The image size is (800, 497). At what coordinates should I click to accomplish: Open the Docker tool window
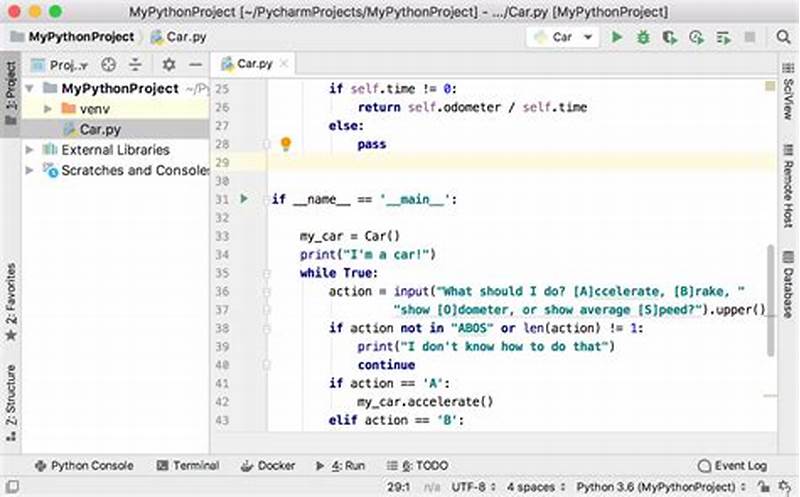pyautogui.click(x=268, y=465)
